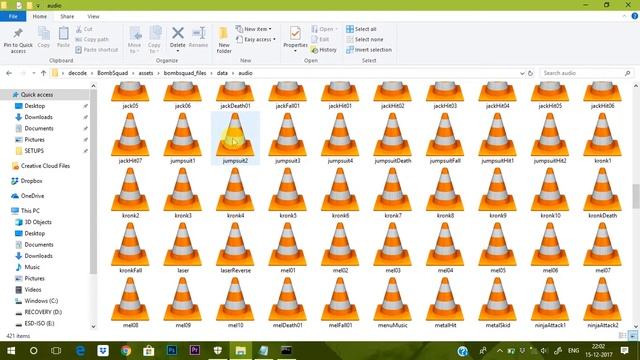Viewport: 640px width, 360px height.
Task: Select the menuMusic audio file
Action: [393, 302]
